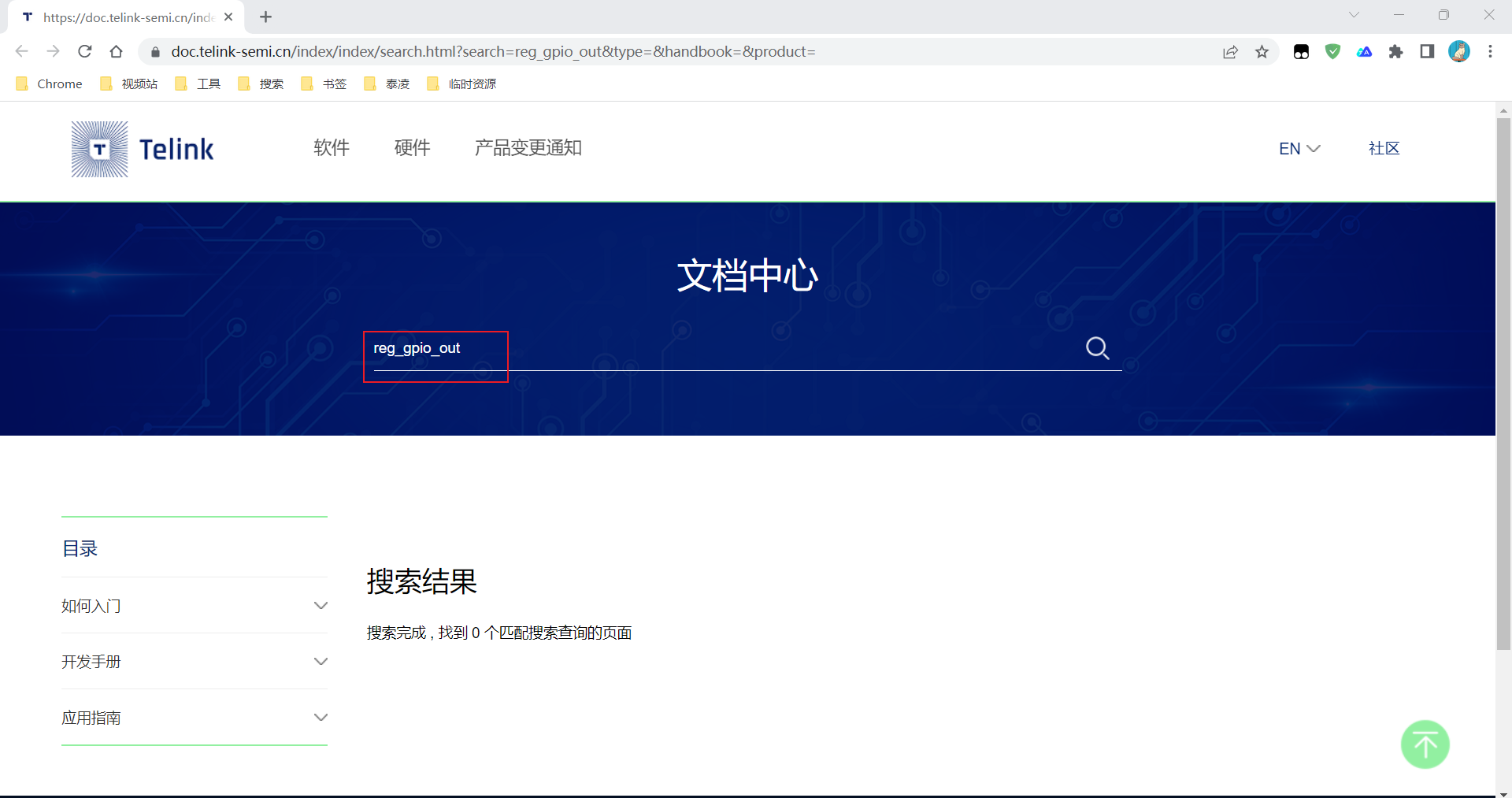Expand 如何入门 section

point(195,605)
